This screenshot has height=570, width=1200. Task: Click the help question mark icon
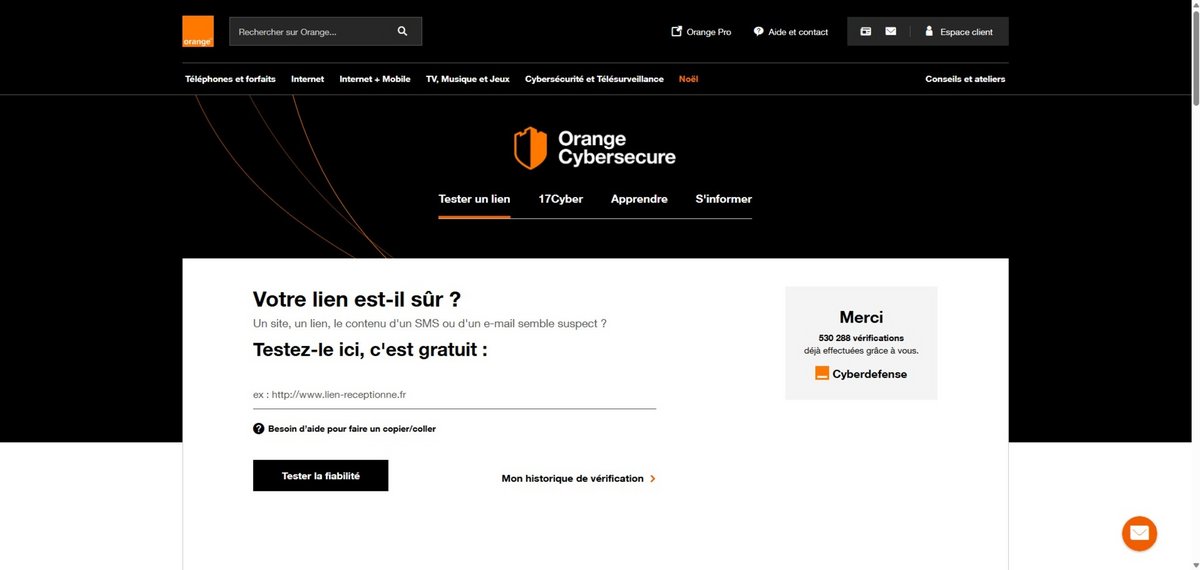click(259, 429)
